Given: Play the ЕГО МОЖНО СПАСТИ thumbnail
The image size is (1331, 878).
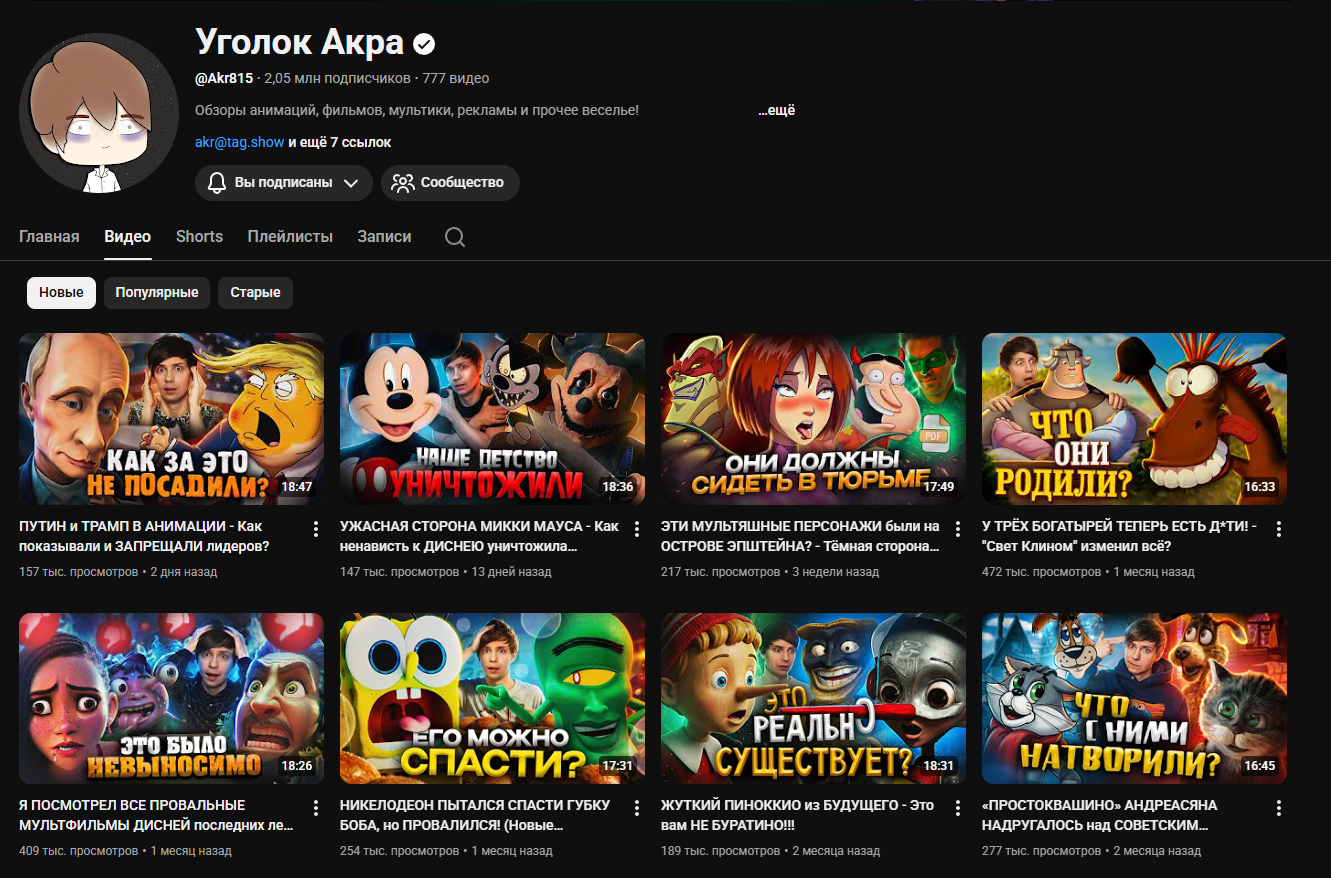Looking at the screenshot, I should 493,698.
